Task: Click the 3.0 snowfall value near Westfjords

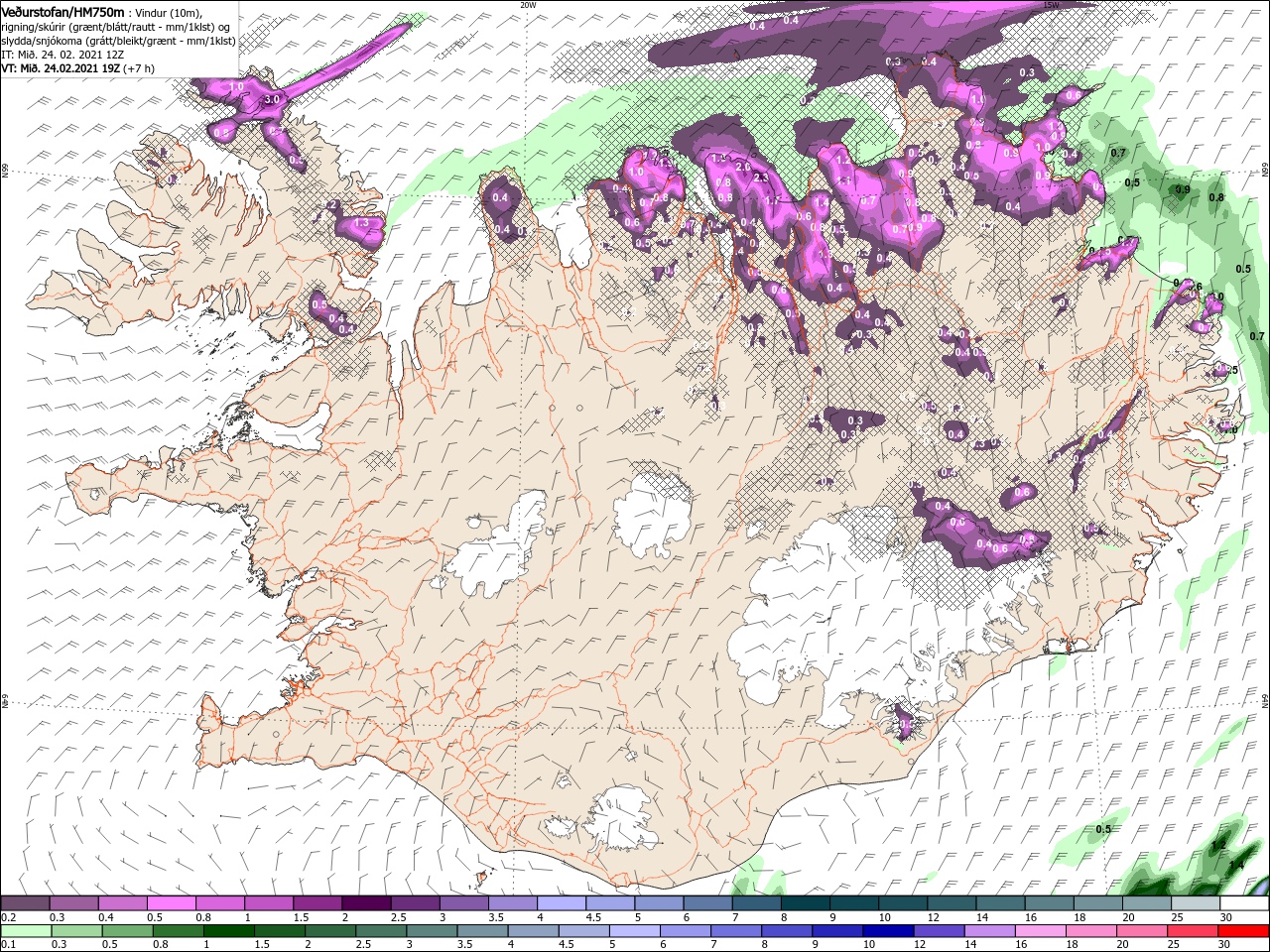Action: point(273,99)
